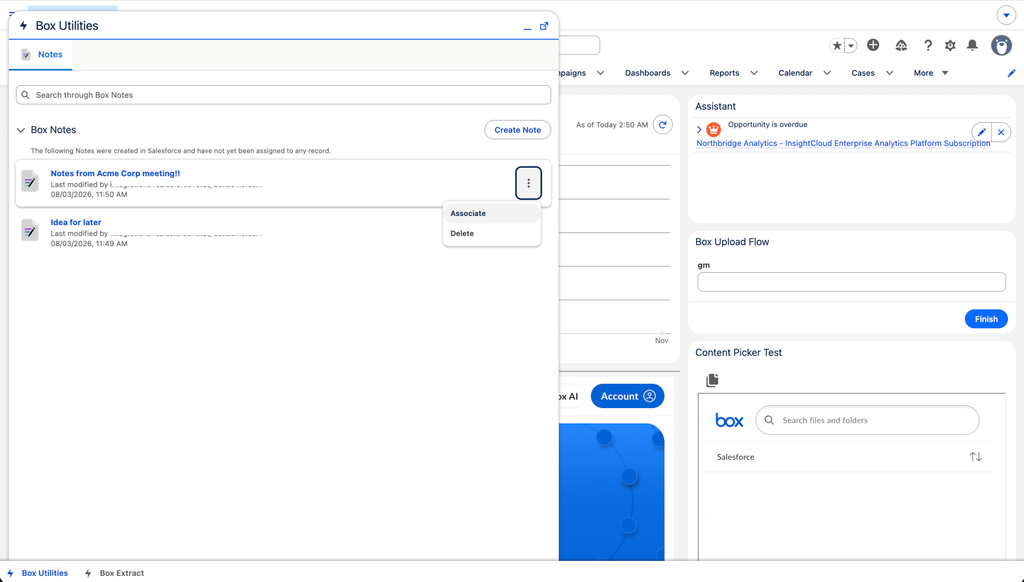Click the sort arrows in Salesforce folder row
1024x582 pixels.
976,457
